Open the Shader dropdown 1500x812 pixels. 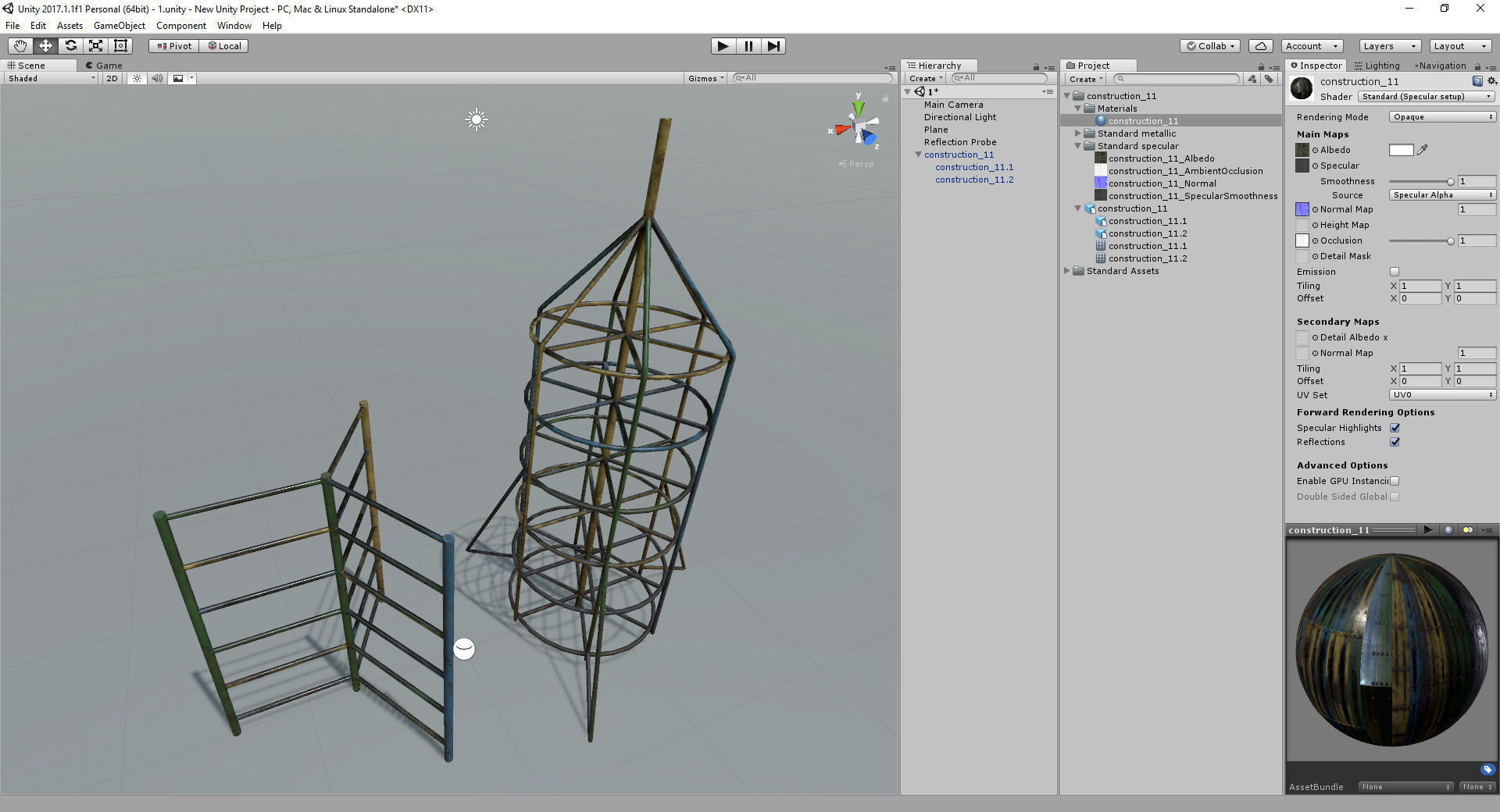click(x=1427, y=97)
